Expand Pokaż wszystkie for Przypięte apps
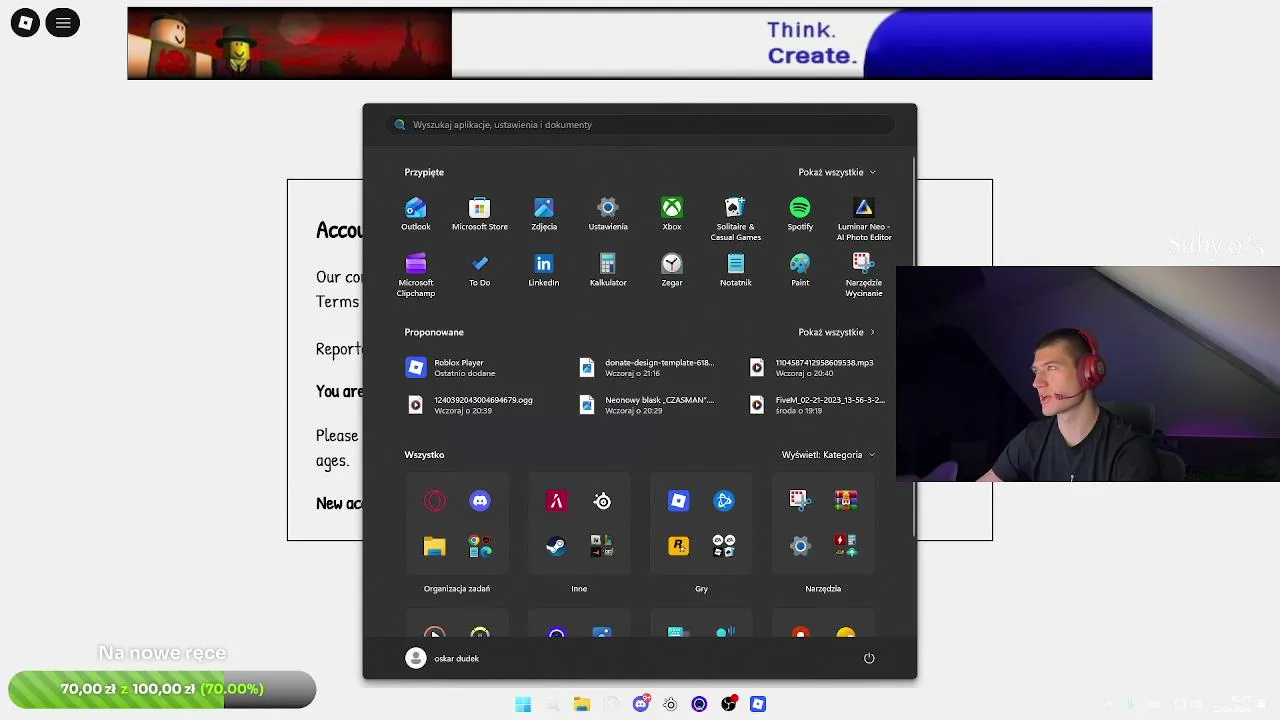The width and height of the screenshot is (1280, 720). [837, 172]
